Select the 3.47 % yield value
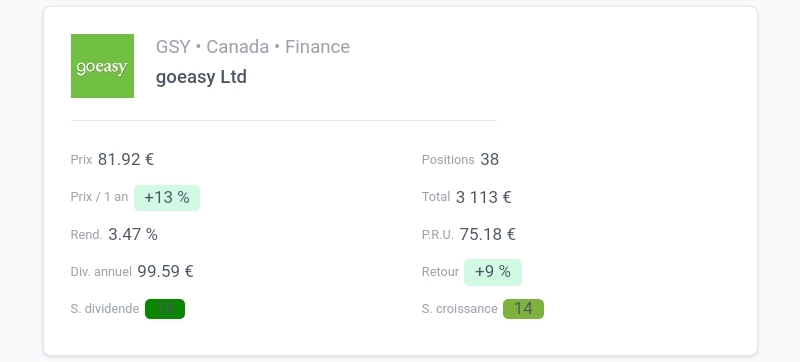The width and height of the screenshot is (800, 362). tap(133, 235)
